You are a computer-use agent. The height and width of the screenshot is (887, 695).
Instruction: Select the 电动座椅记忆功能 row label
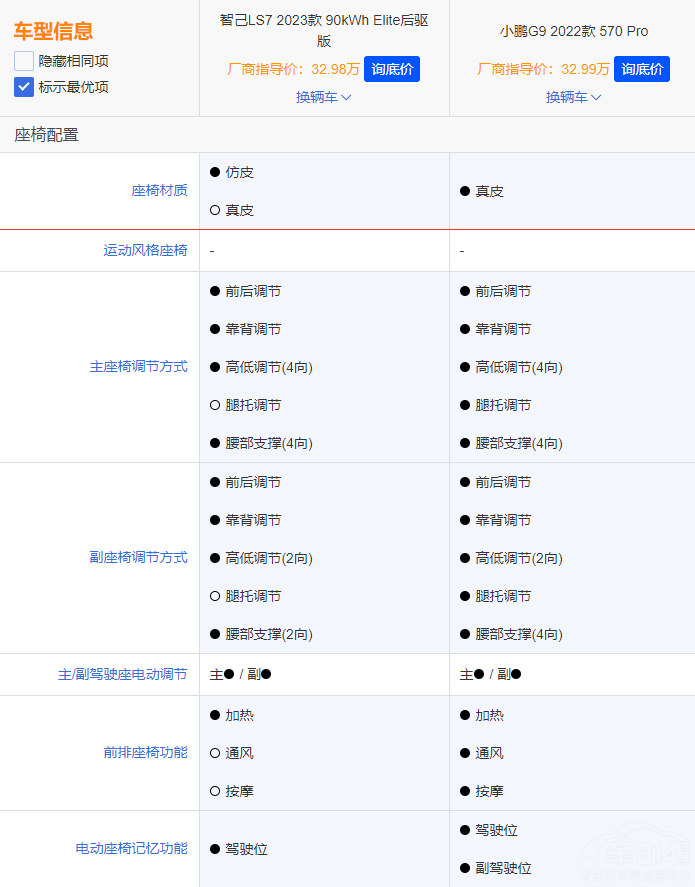point(131,848)
